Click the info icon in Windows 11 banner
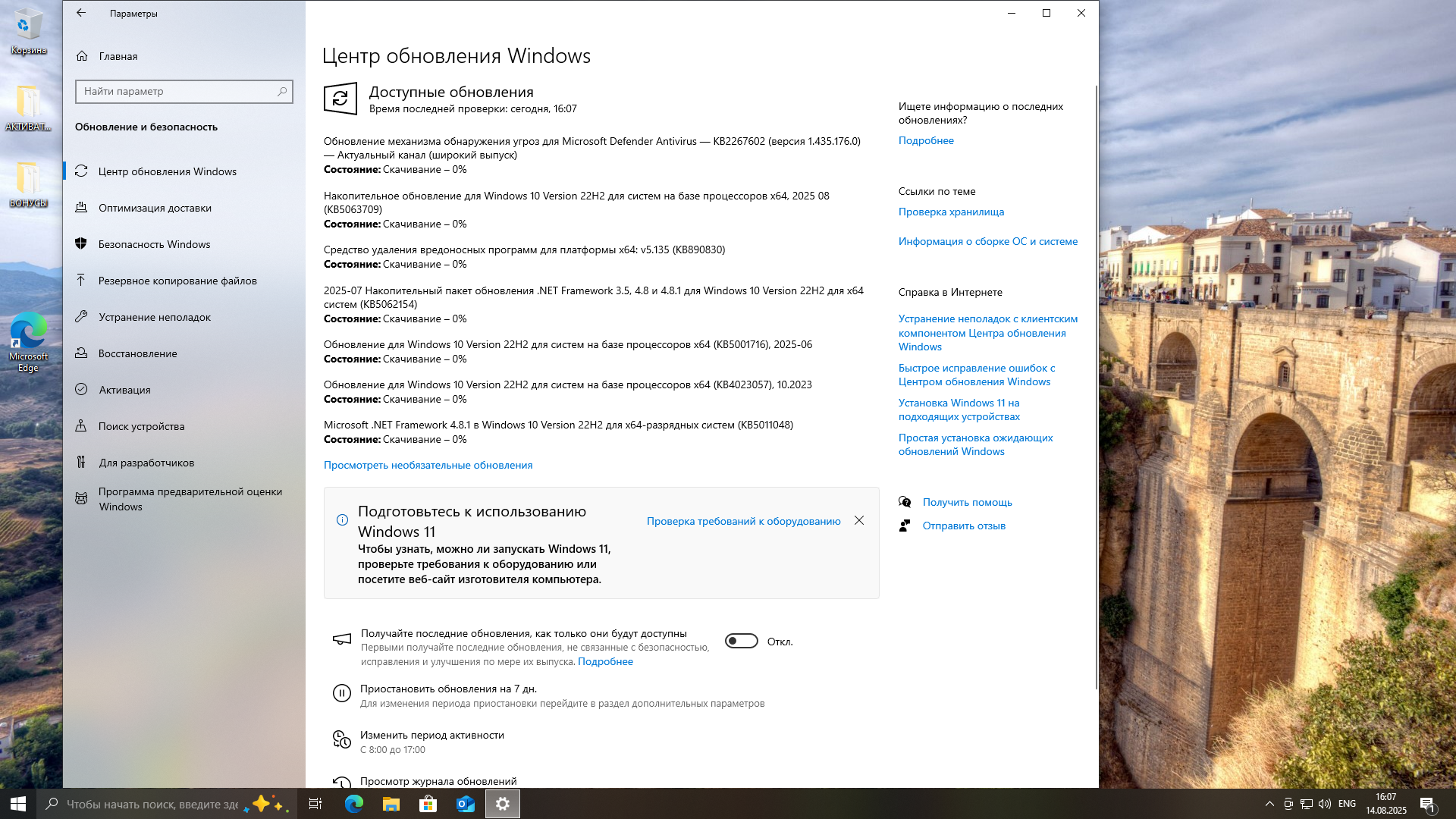 (342, 520)
